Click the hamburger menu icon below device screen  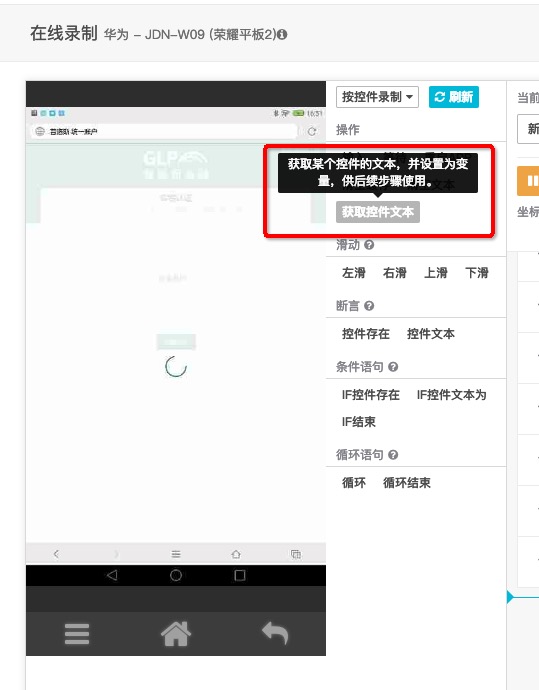tap(77, 634)
